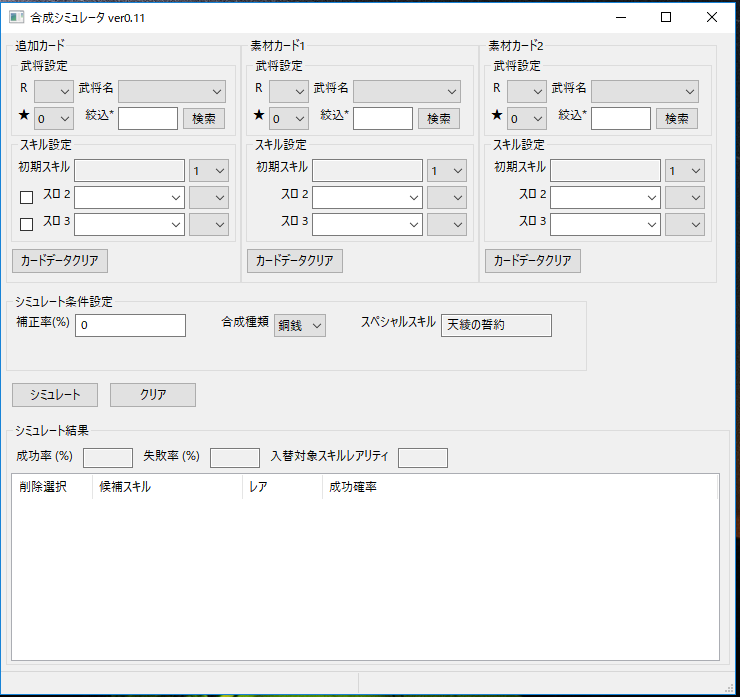Screen dimensions: 740x697
Task: Open the スロ 3 level dropdown in 素材カード2
Action: (x=685, y=224)
